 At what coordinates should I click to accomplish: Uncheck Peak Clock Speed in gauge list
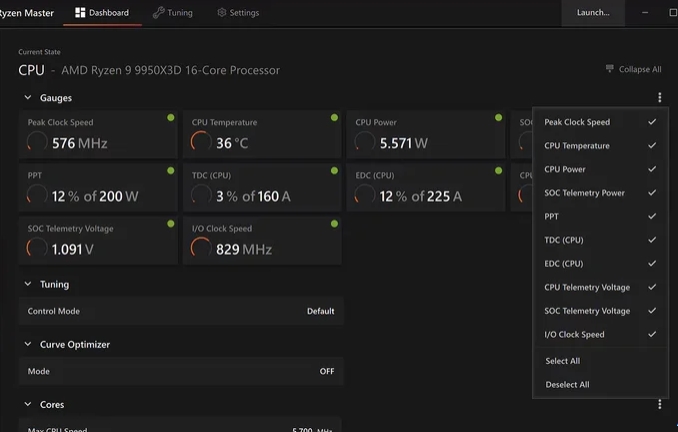pos(600,122)
